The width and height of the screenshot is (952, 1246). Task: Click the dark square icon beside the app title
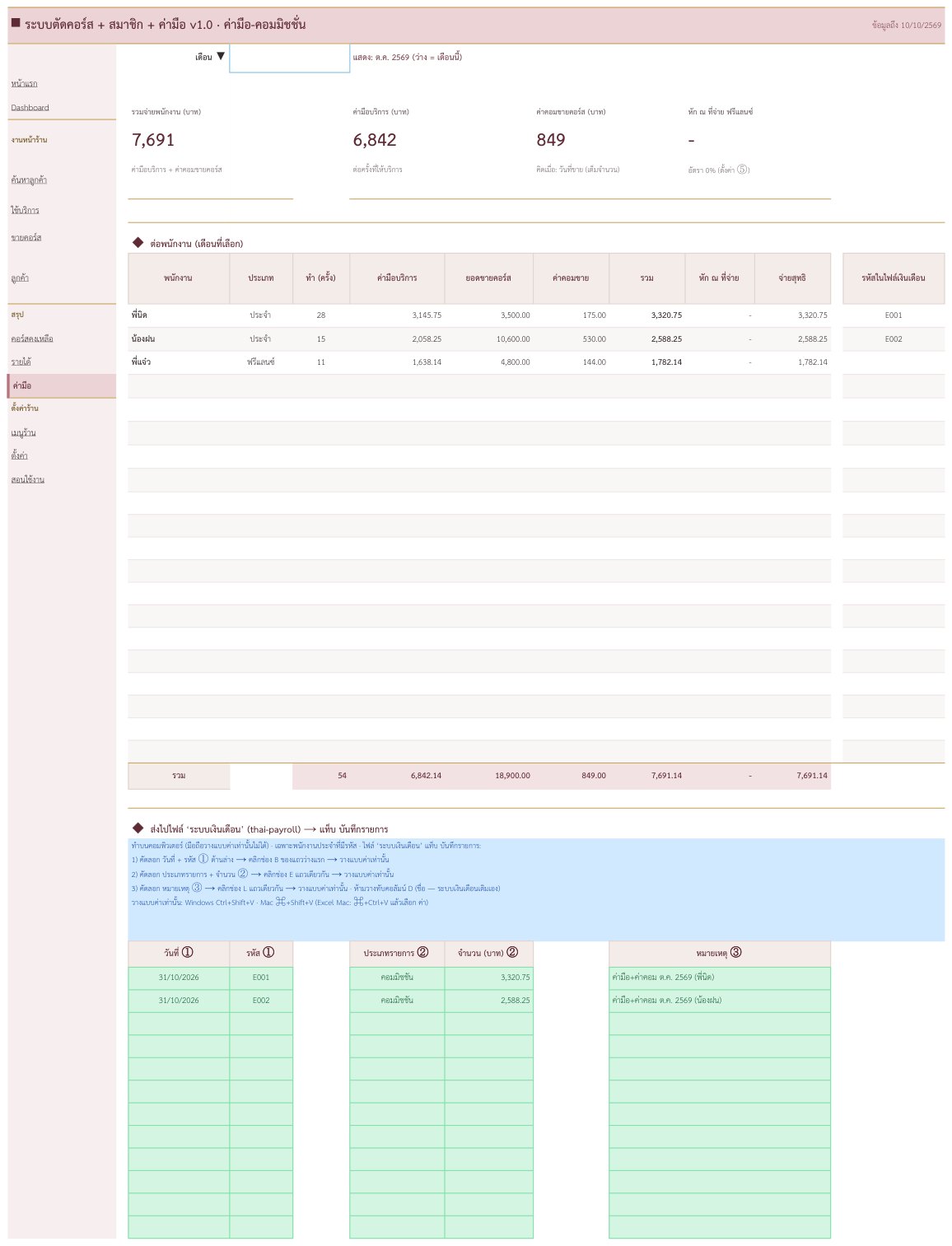[x=16, y=23]
